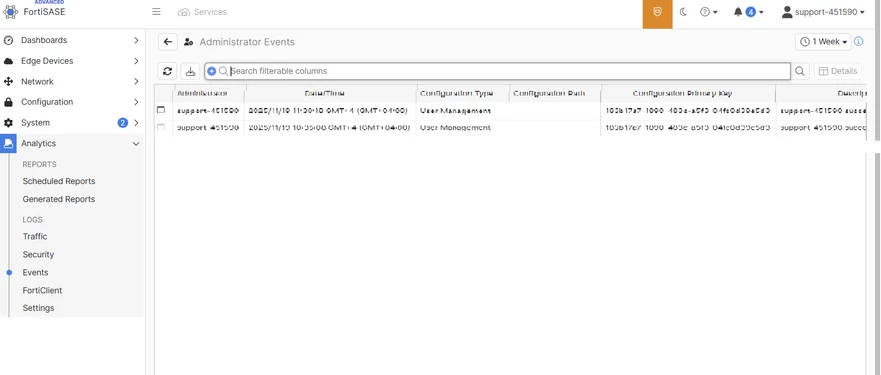This screenshot has height=375, width=881.
Task: Click the Dashboards menu label
Action: click(44, 40)
